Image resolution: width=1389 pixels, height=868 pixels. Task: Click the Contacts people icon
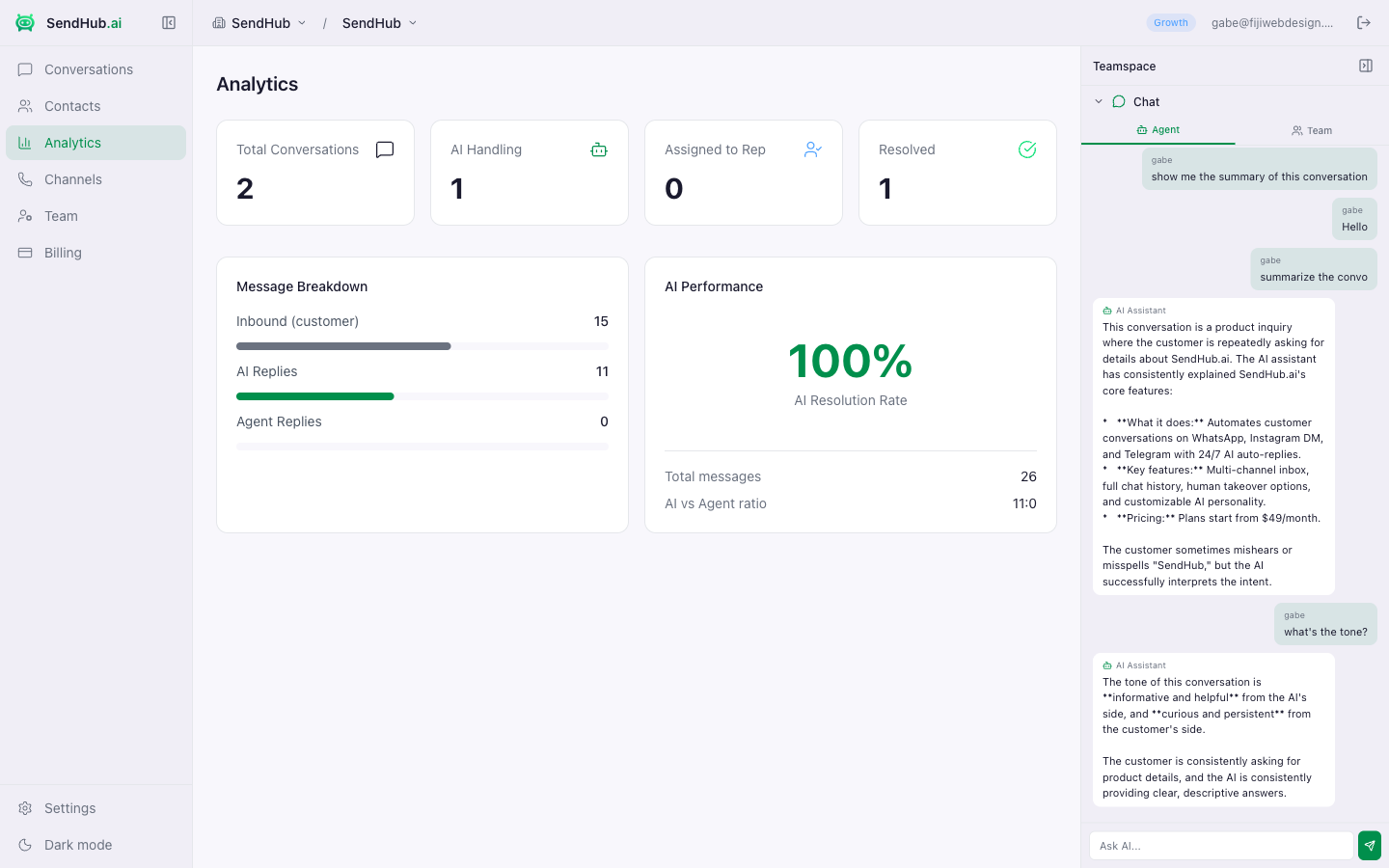(25, 106)
